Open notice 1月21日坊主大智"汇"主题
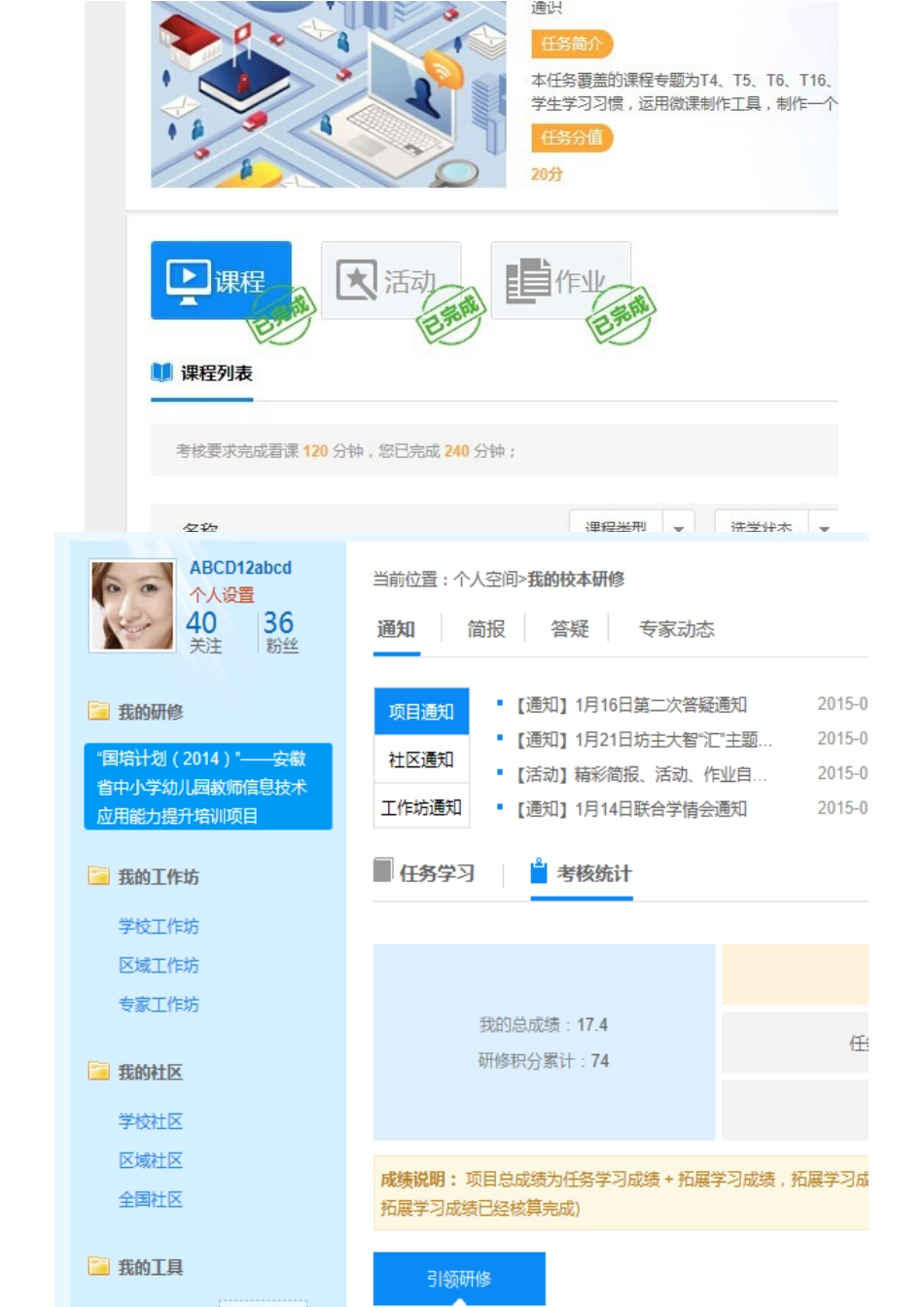The width and height of the screenshot is (924, 1307). click(x=643, y=739)
